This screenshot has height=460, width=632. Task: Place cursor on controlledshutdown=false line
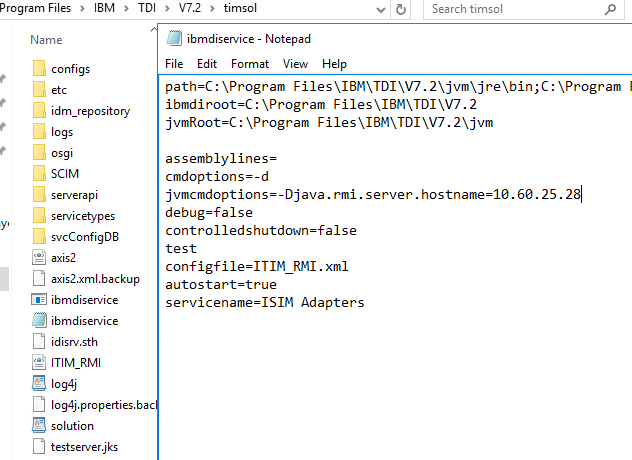tap(261, 231)
